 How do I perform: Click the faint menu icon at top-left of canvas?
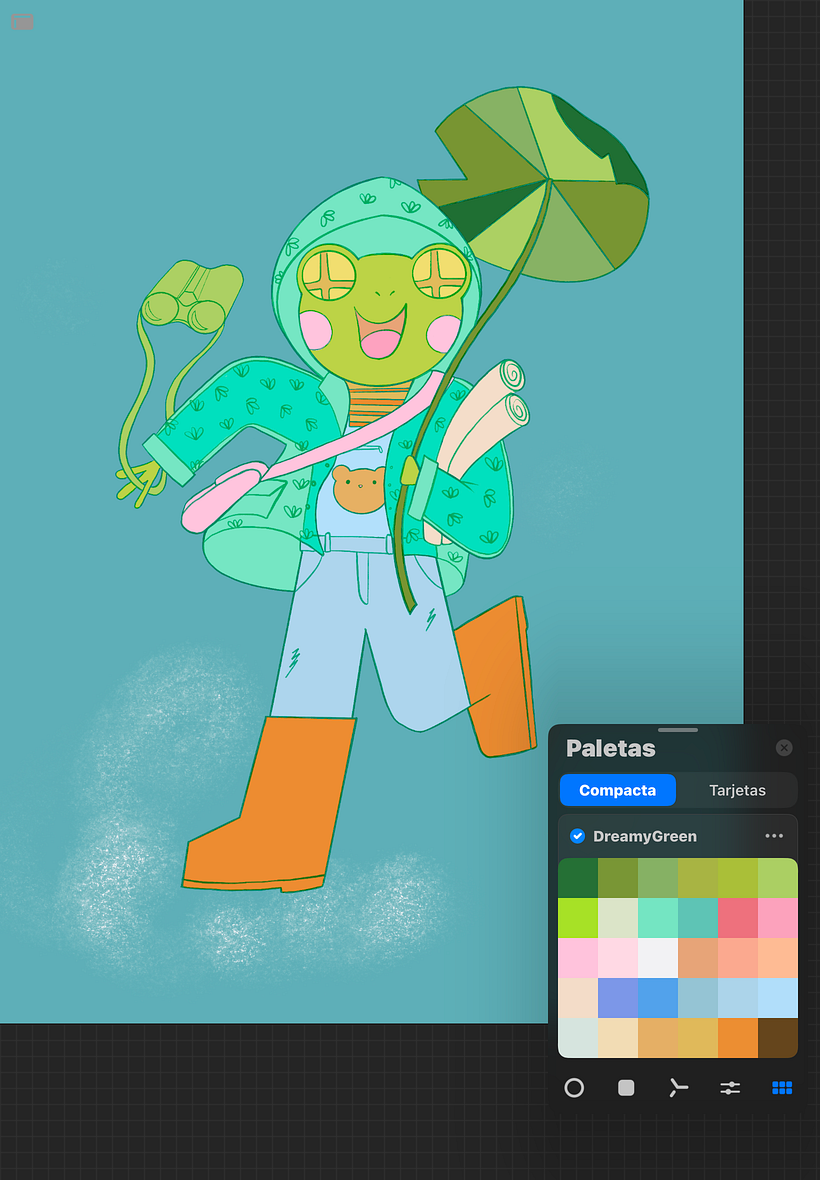(23, 22)
